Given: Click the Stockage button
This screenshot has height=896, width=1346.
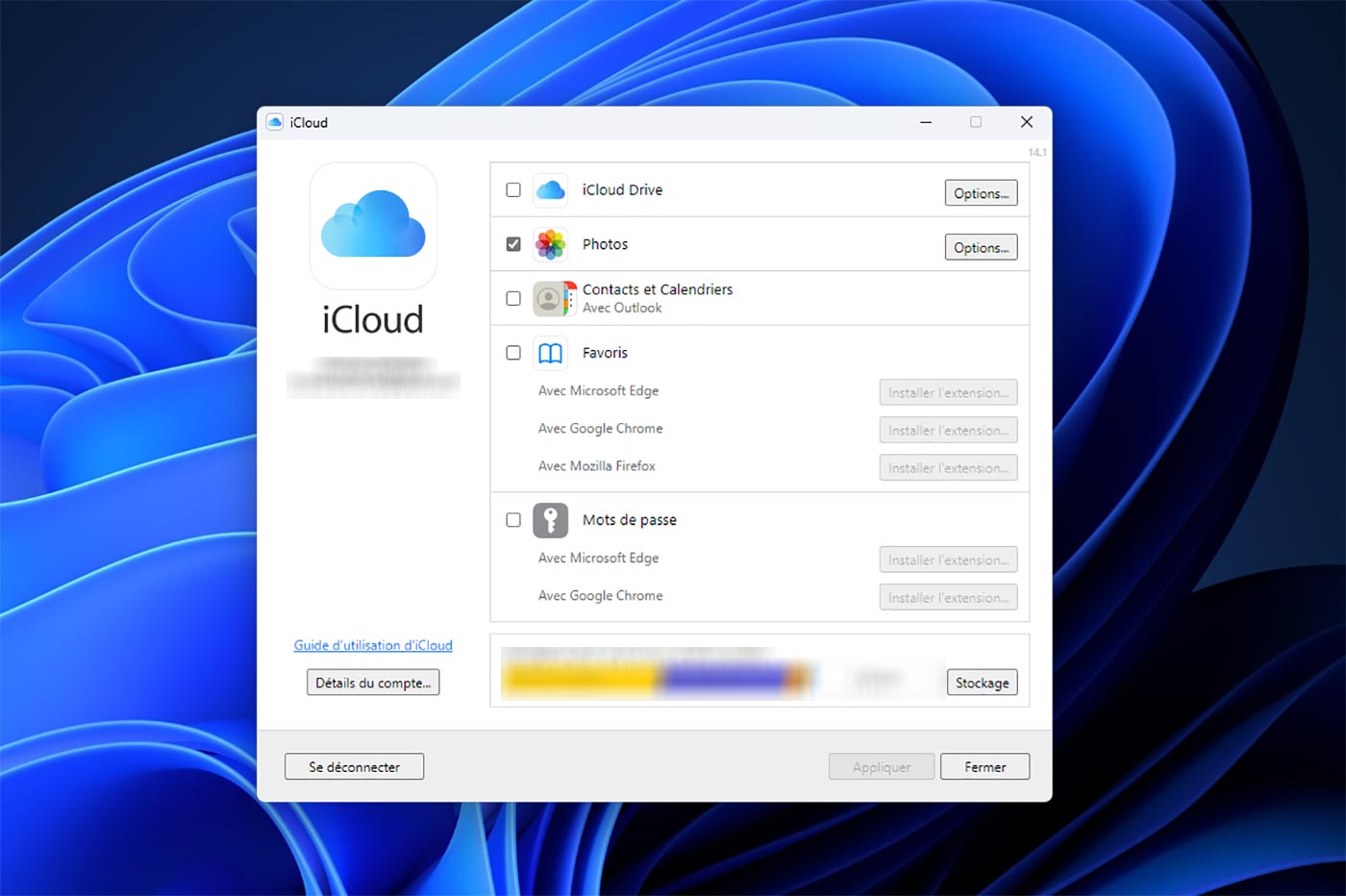Looking at the screenshot, I should coord(982,683).
